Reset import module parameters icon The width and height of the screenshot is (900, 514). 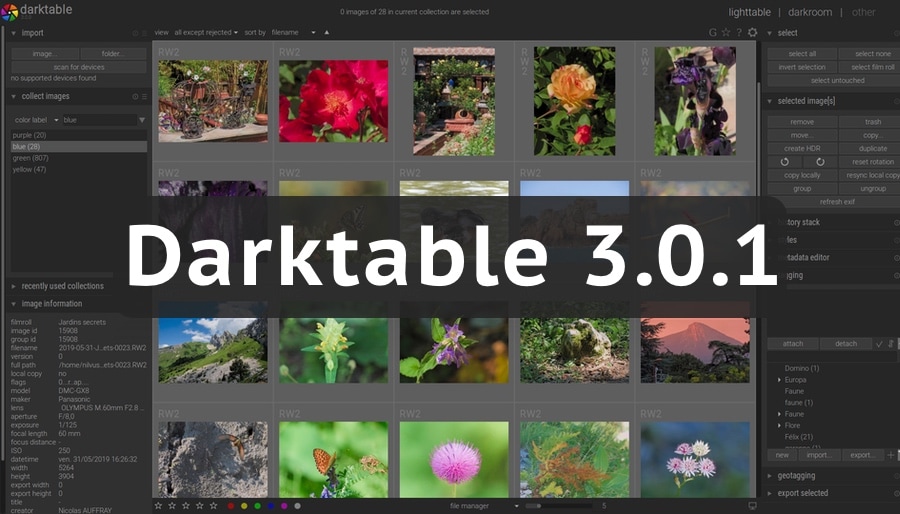(135, 33)
